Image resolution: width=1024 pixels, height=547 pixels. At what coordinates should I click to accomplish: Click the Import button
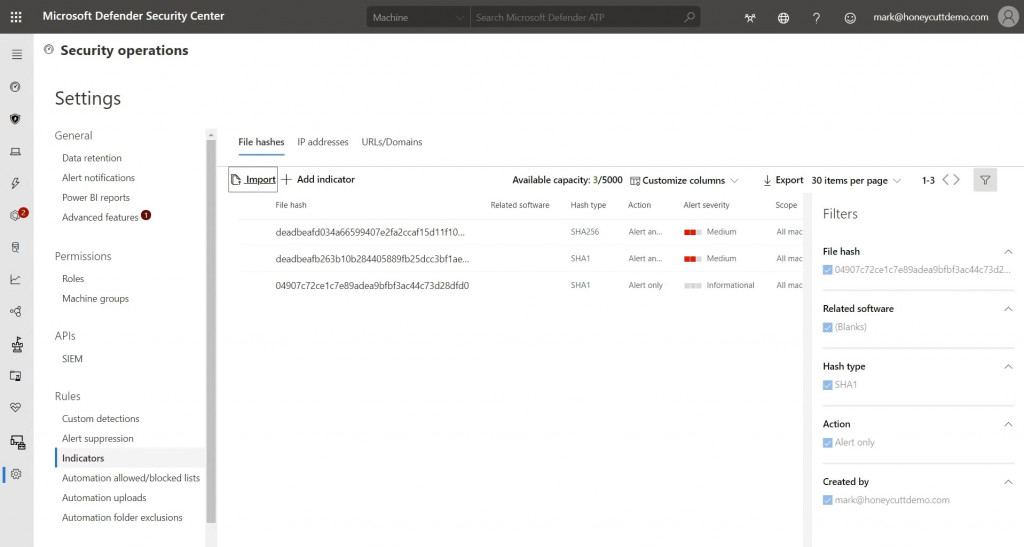point(253,180)
